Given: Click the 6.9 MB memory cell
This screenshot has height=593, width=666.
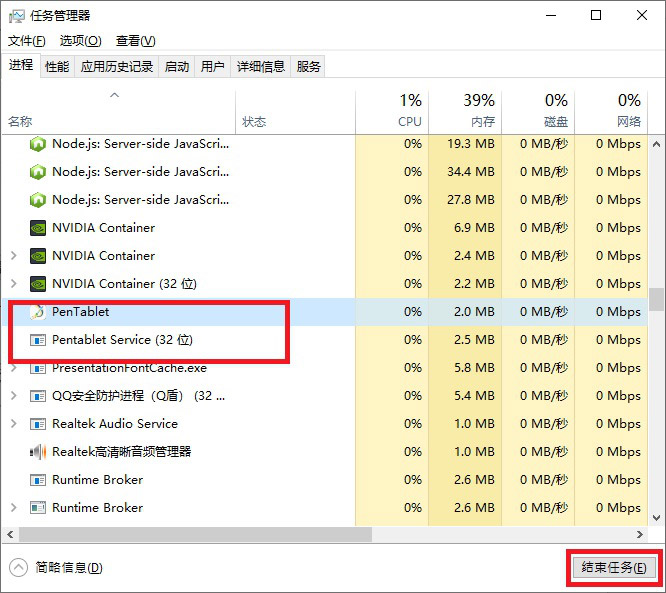Looking at the screenshot, I should [465, 228].
